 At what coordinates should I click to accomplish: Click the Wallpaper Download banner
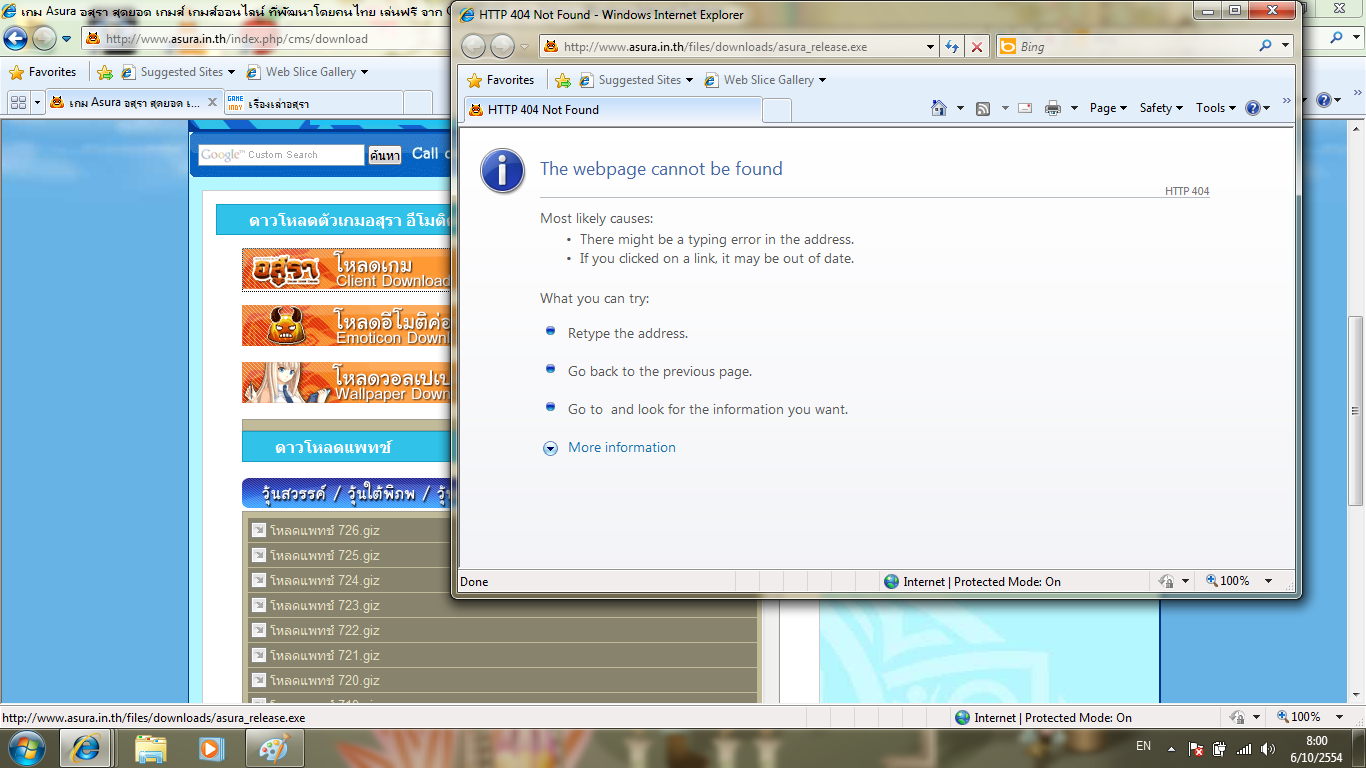click(x=346, y=382)
